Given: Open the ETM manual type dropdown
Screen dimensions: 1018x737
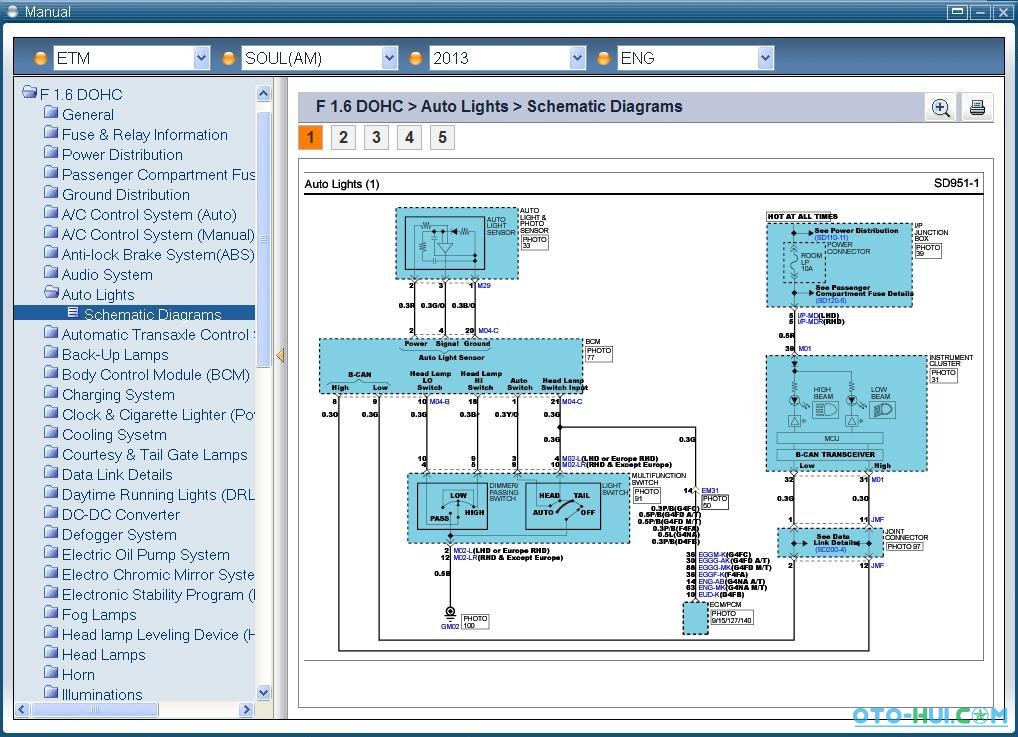Looking at the screenshot, I should coord(202,58).
